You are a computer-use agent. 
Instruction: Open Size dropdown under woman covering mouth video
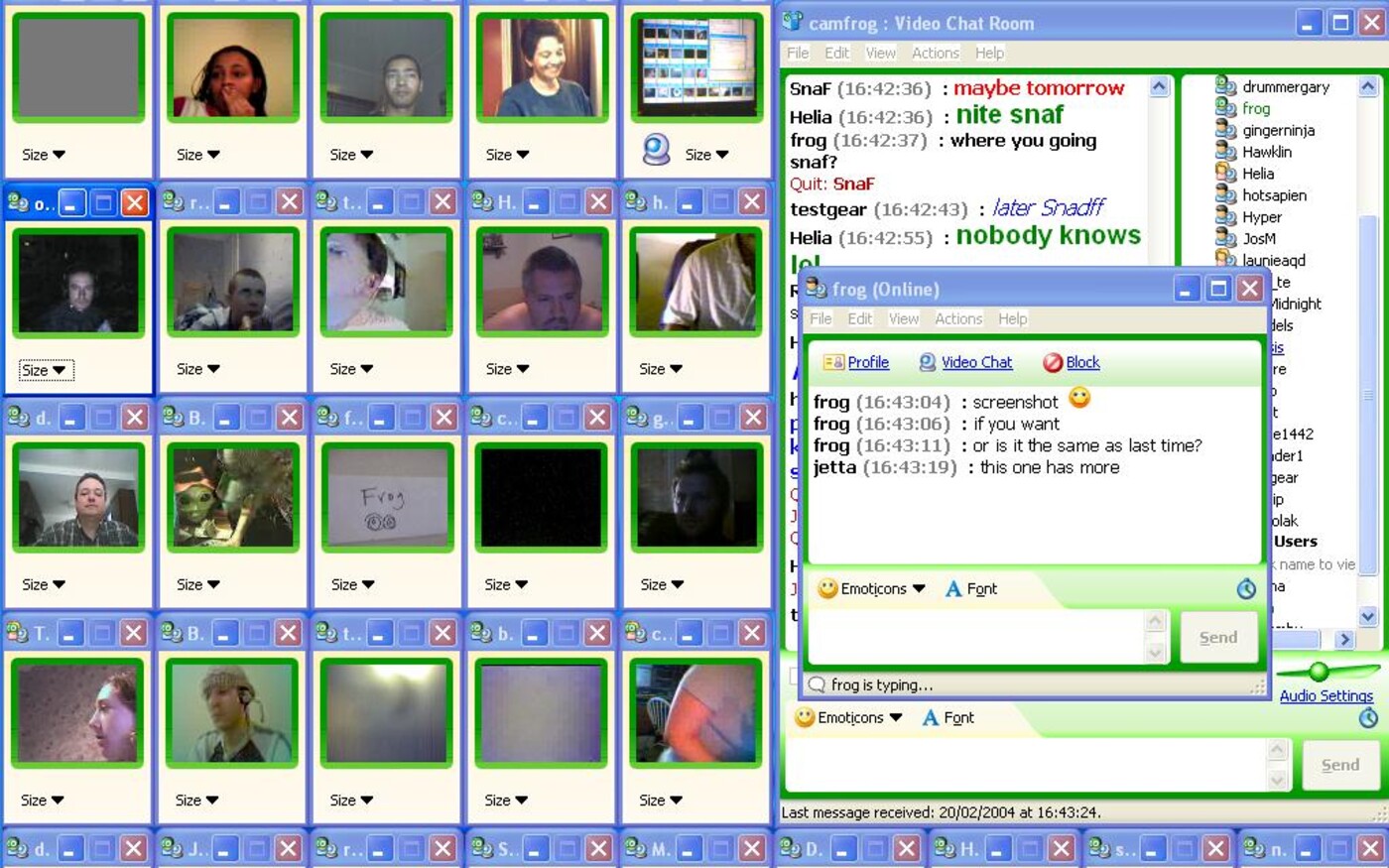click(x=198, y=155)
